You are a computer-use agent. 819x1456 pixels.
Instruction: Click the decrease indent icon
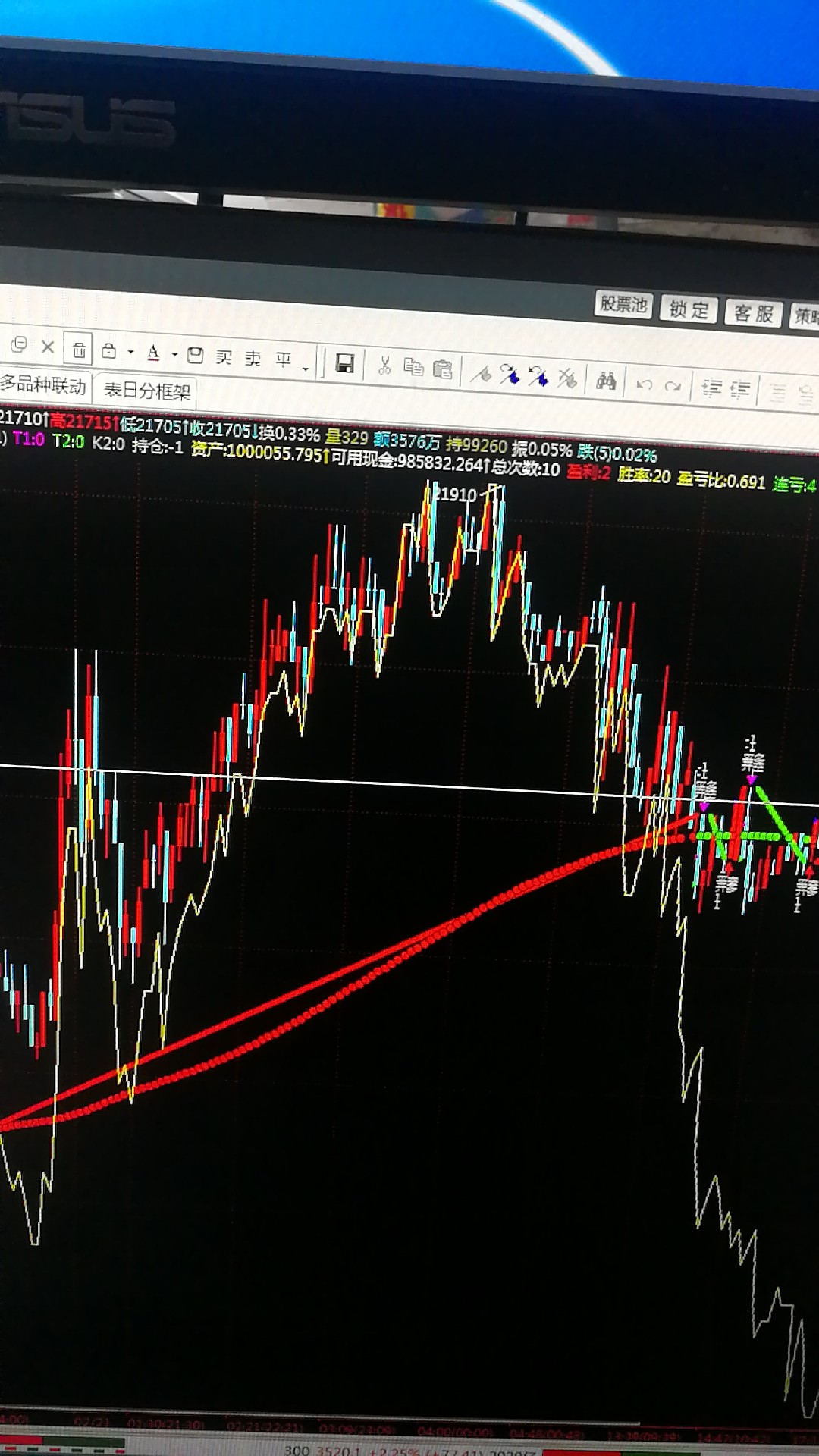point(740,390)
